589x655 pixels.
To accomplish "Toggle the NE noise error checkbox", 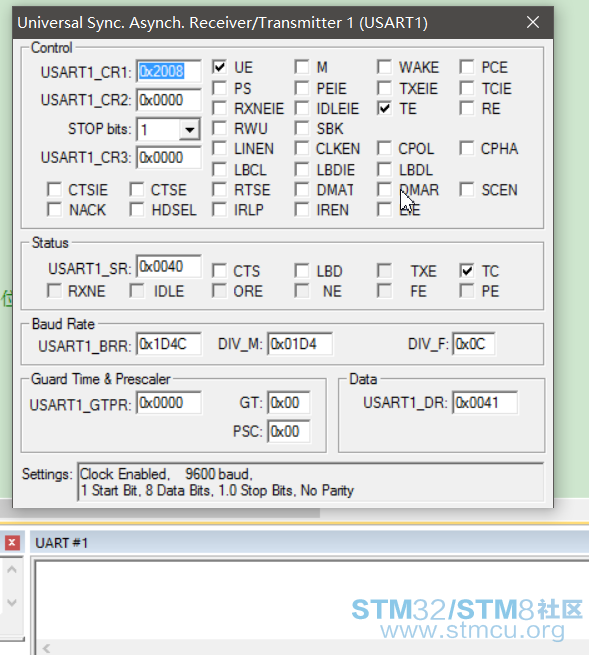I will point(302,291).
